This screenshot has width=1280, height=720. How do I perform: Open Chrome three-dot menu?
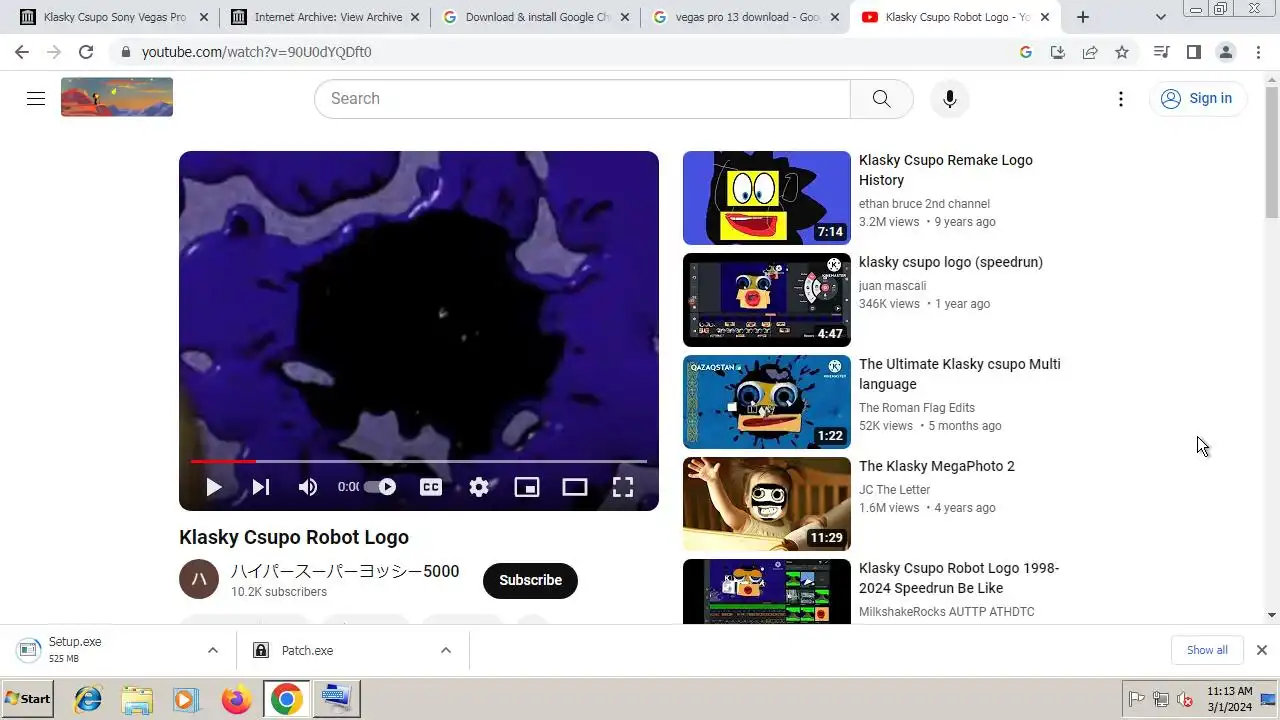tap(1259, 52)
